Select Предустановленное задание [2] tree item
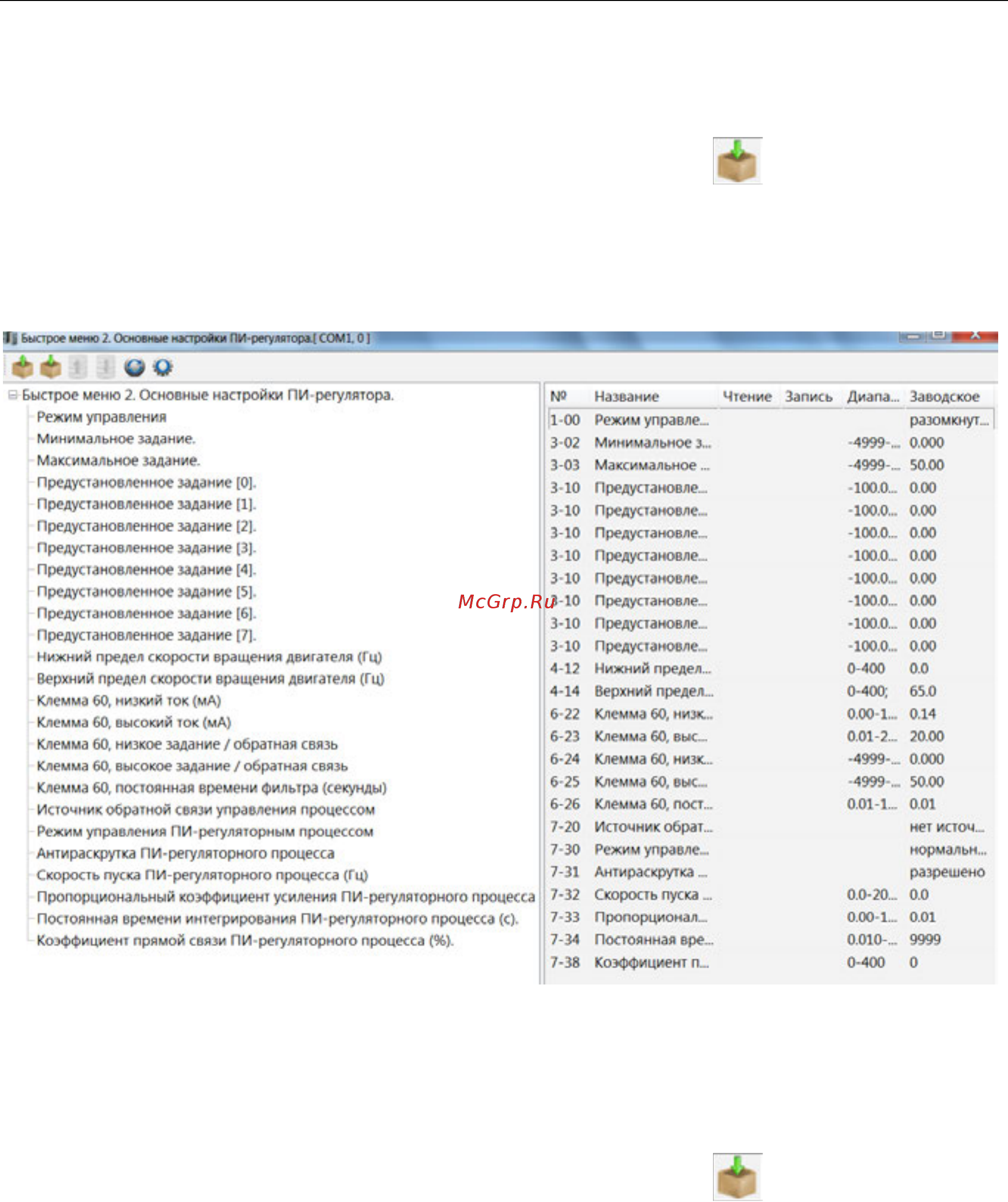Viewport: 1008px width, 1202px height. point(146,526)
